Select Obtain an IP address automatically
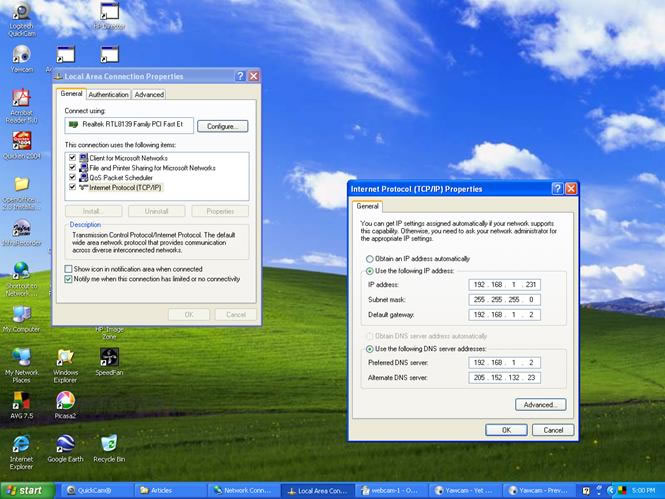Screen dimensions: 665x499 tap(369, 259)
